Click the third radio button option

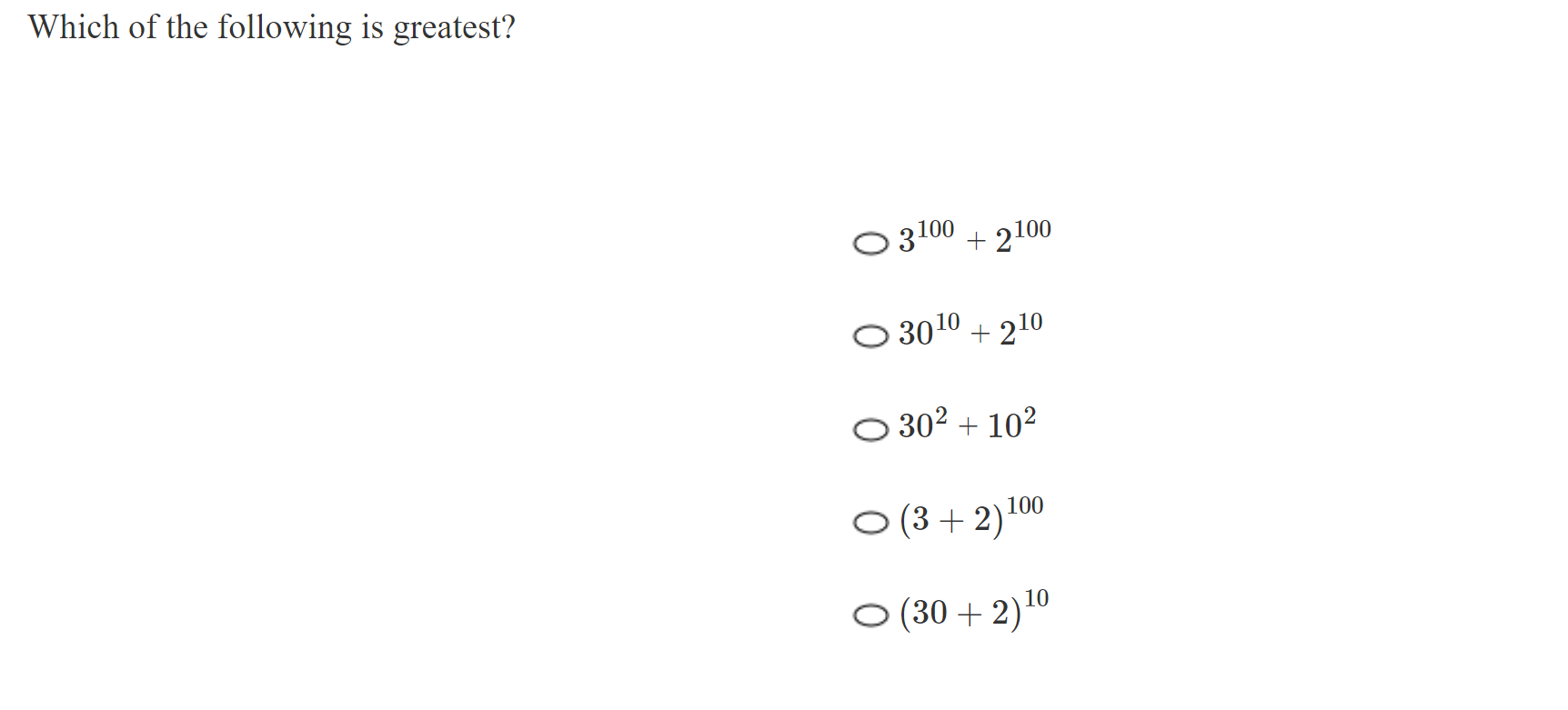tap(871, 429)
